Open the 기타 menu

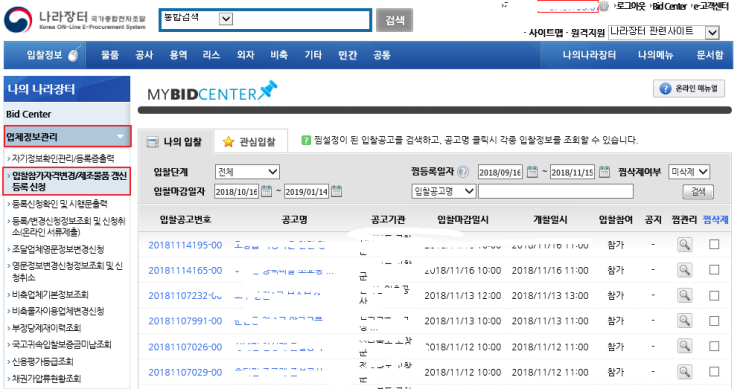(x=313, y=55)
